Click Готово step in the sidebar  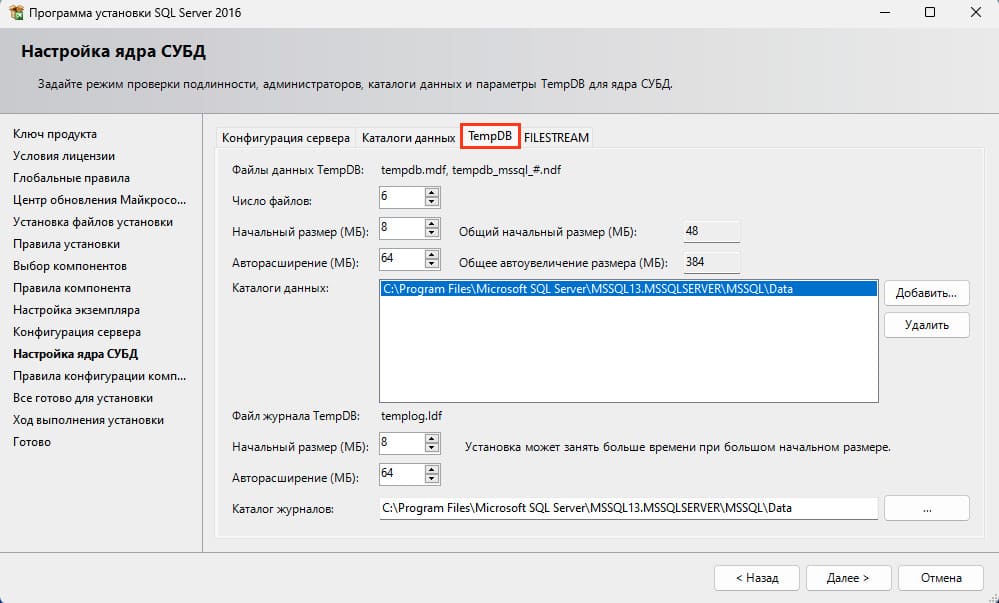click(32, 442)
